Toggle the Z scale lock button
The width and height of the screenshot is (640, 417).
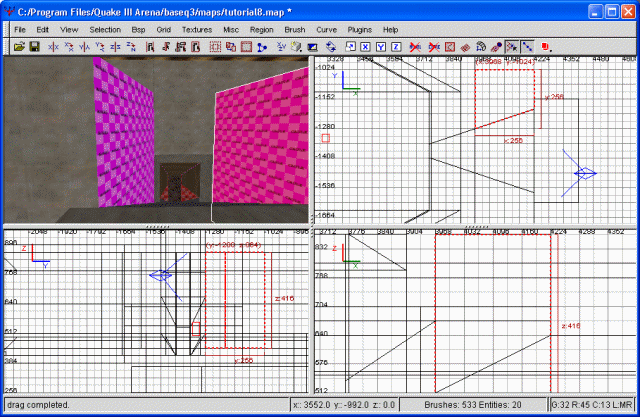[396, 47]
